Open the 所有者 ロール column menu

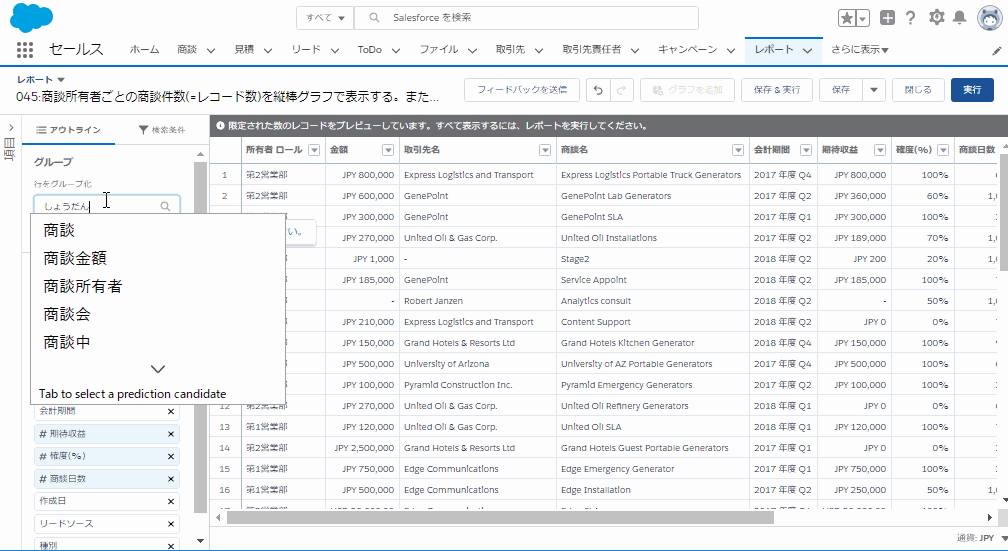[314, 150]
